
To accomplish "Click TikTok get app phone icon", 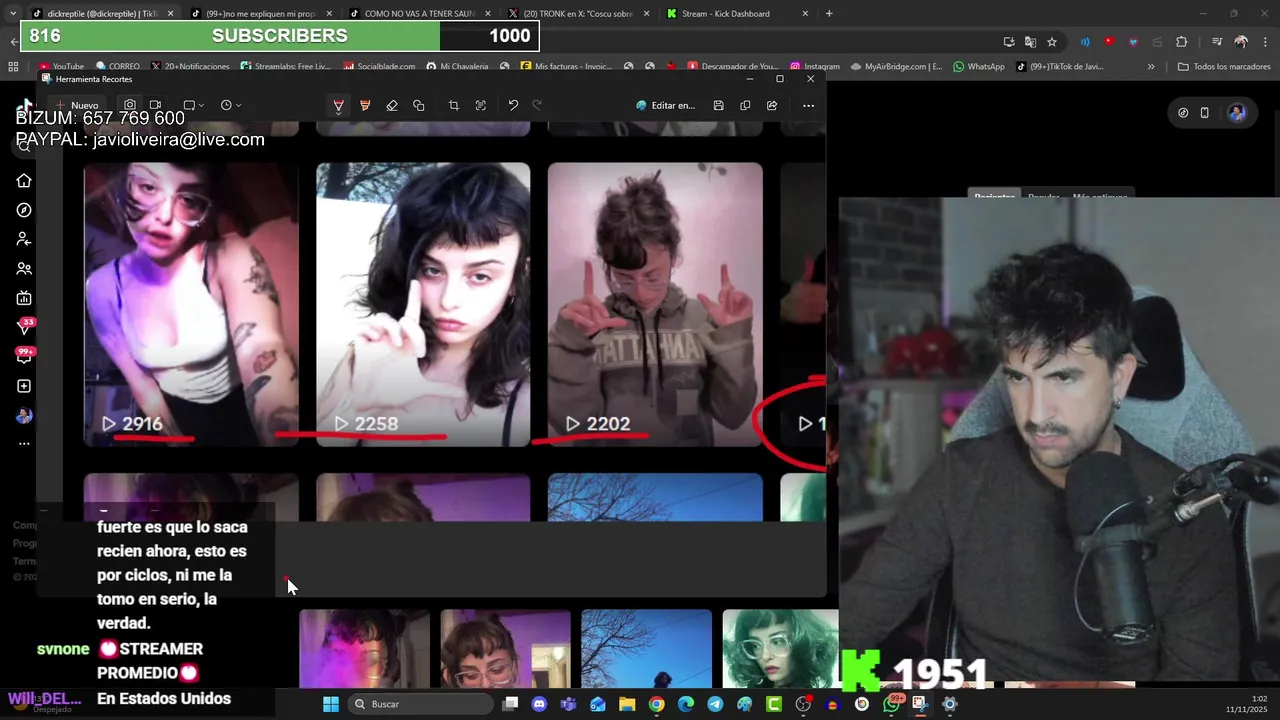I will click(x=1205, y=113).
